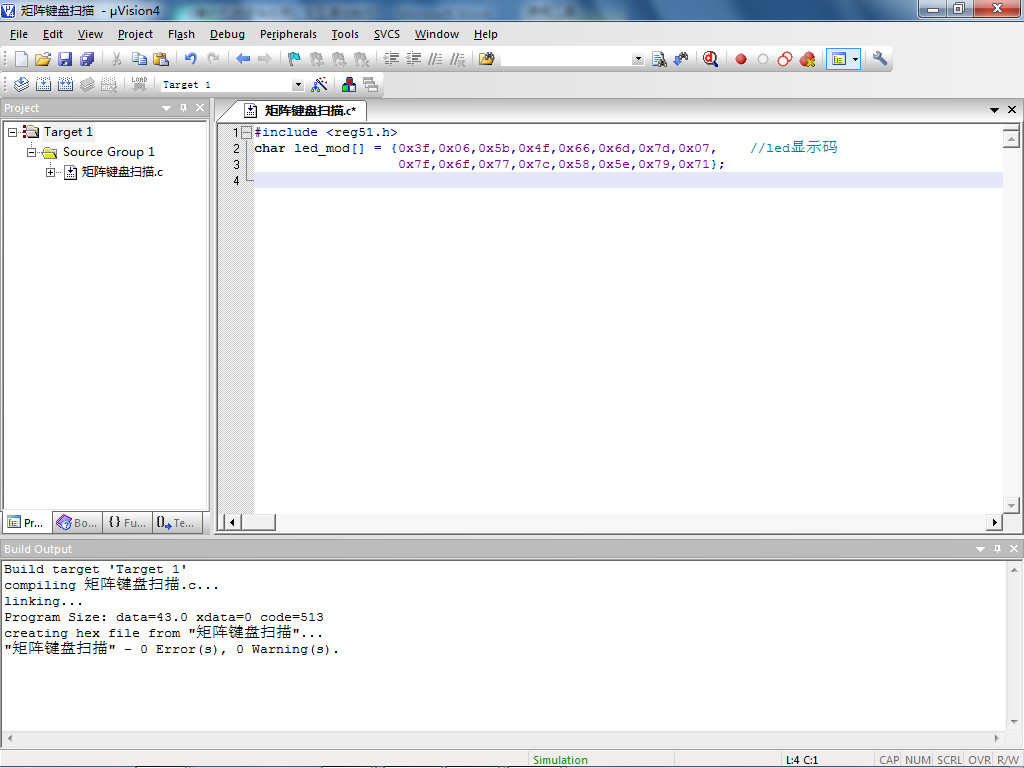
Task: Open the Configuration wrench icon
Action: [880, 59]
